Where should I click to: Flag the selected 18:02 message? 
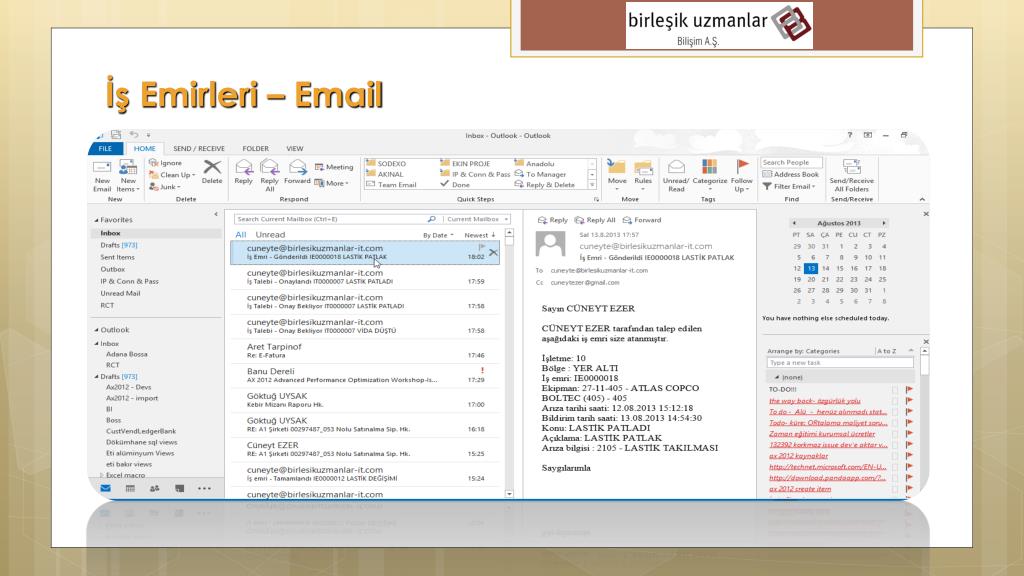click(481, 248)
